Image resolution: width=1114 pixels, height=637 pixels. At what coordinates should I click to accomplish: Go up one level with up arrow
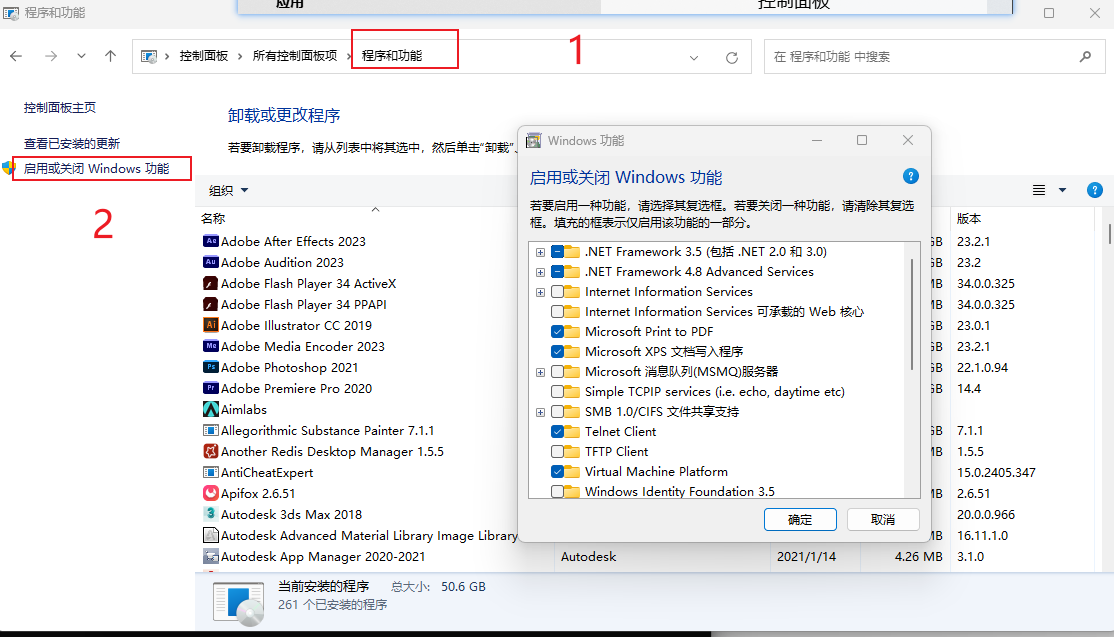coord(110,56)
